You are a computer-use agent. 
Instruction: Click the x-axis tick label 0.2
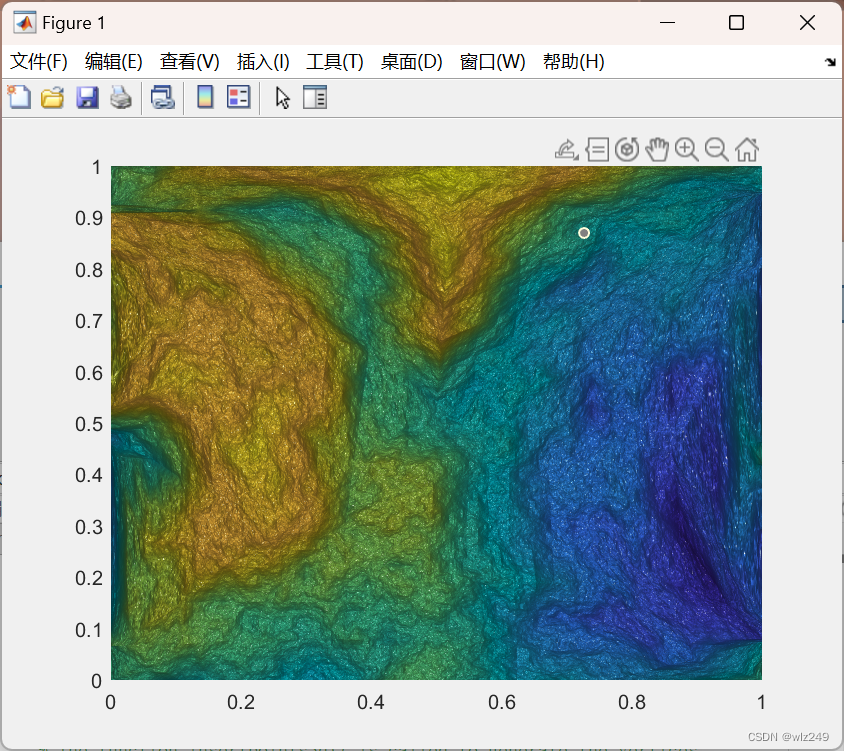241,703
